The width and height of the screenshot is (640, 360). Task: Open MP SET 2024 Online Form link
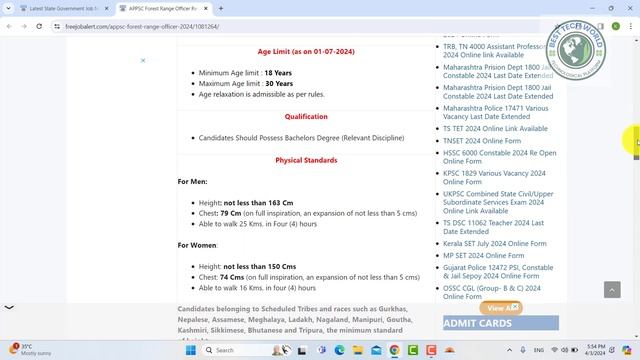484,256
